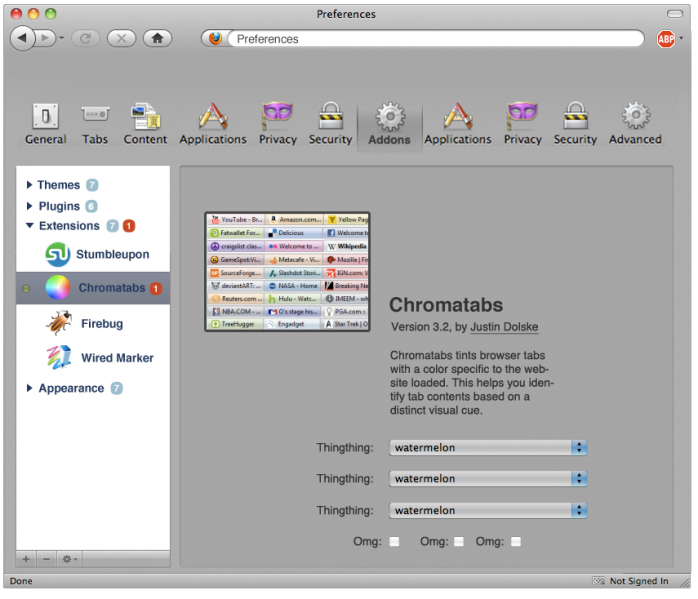This screenshot has height=599, width=698.
Task: Click the sync icon beside Not Signed In
Action: 598,581
